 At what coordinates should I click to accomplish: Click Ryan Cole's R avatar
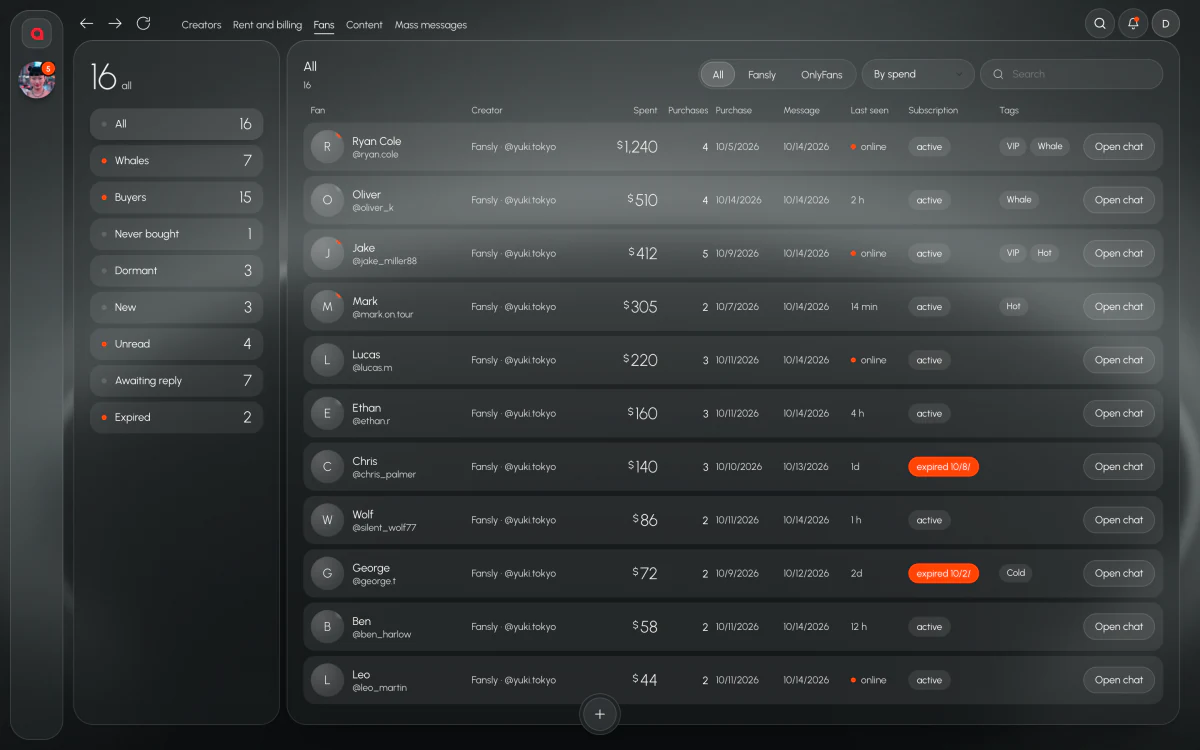pos(327,147)
